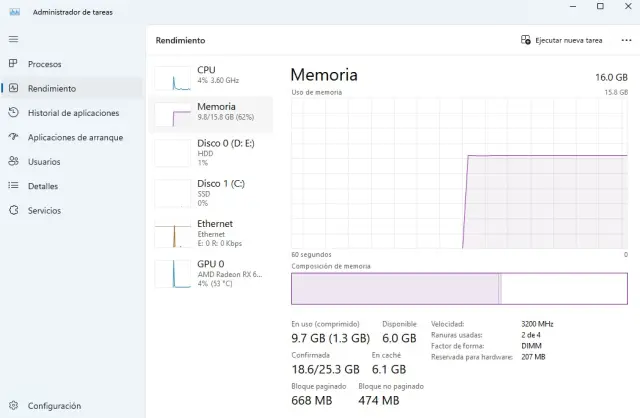The width and height of the screenshot is (640, 418).
Task: Select Disco 1 (C:) SSD item
Action: pyautogui.click(x=211, y=191)
